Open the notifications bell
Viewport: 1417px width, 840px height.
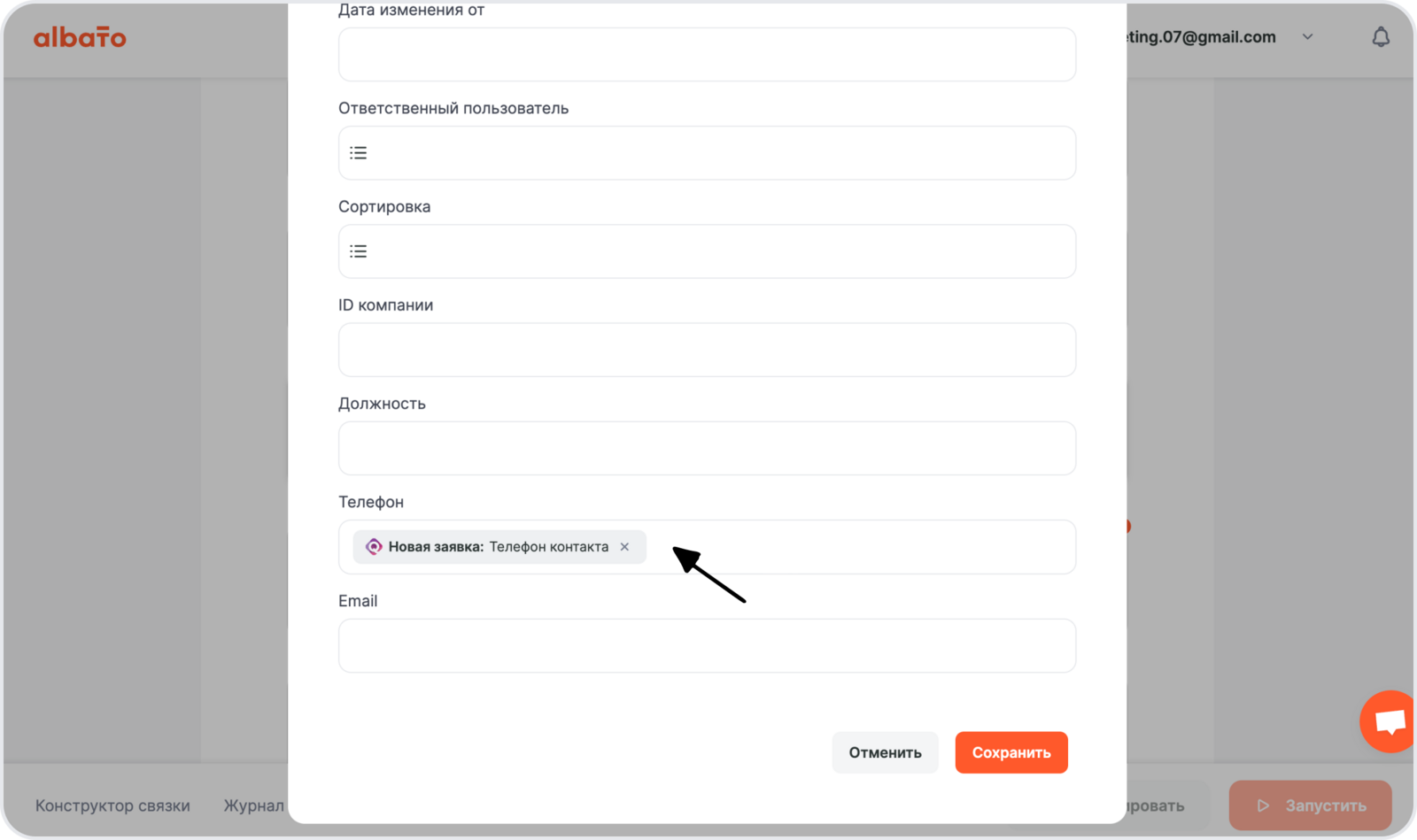tap(1380, 37)
